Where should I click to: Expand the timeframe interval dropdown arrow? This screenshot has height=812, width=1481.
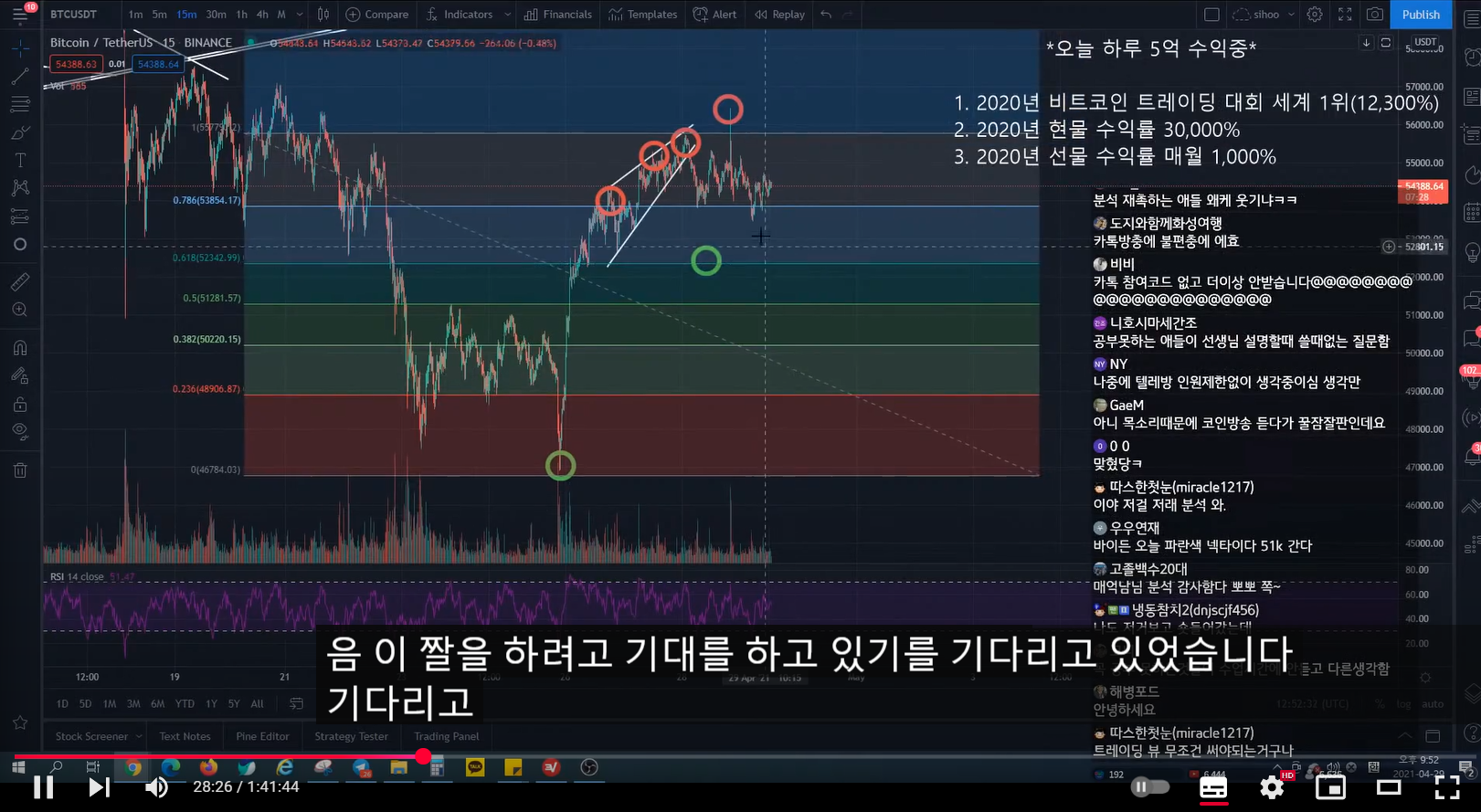coord(300,15)
